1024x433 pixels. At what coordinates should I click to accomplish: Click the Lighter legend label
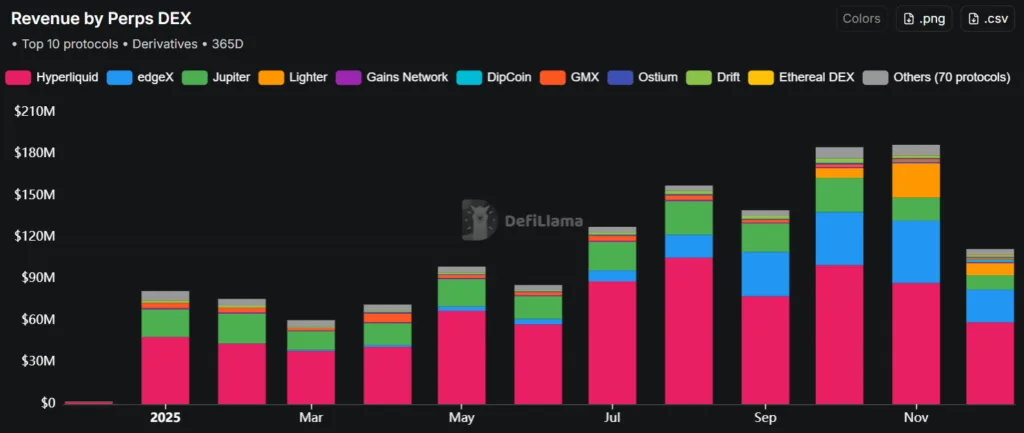(x=308, y=78)
